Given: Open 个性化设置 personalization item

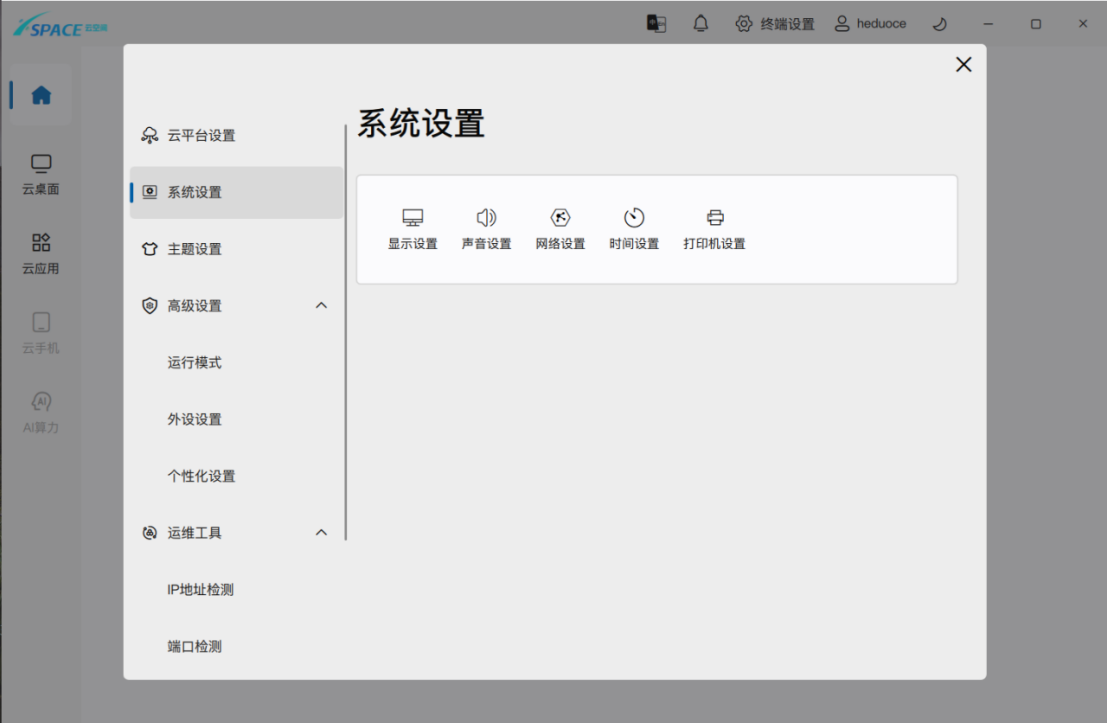Looking at the screenshot, I should [201, 476].
